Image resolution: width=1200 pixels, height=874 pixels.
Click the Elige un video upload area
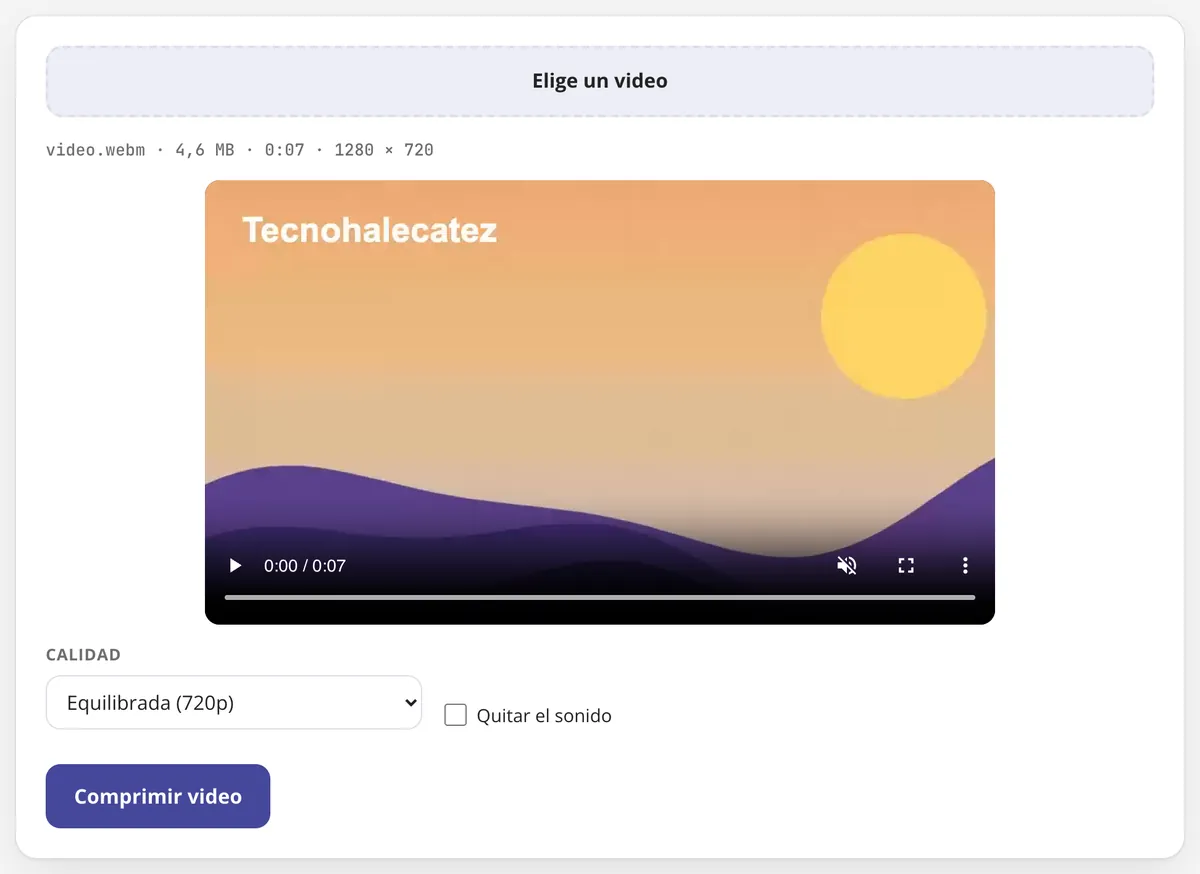[x=600, y=81]
